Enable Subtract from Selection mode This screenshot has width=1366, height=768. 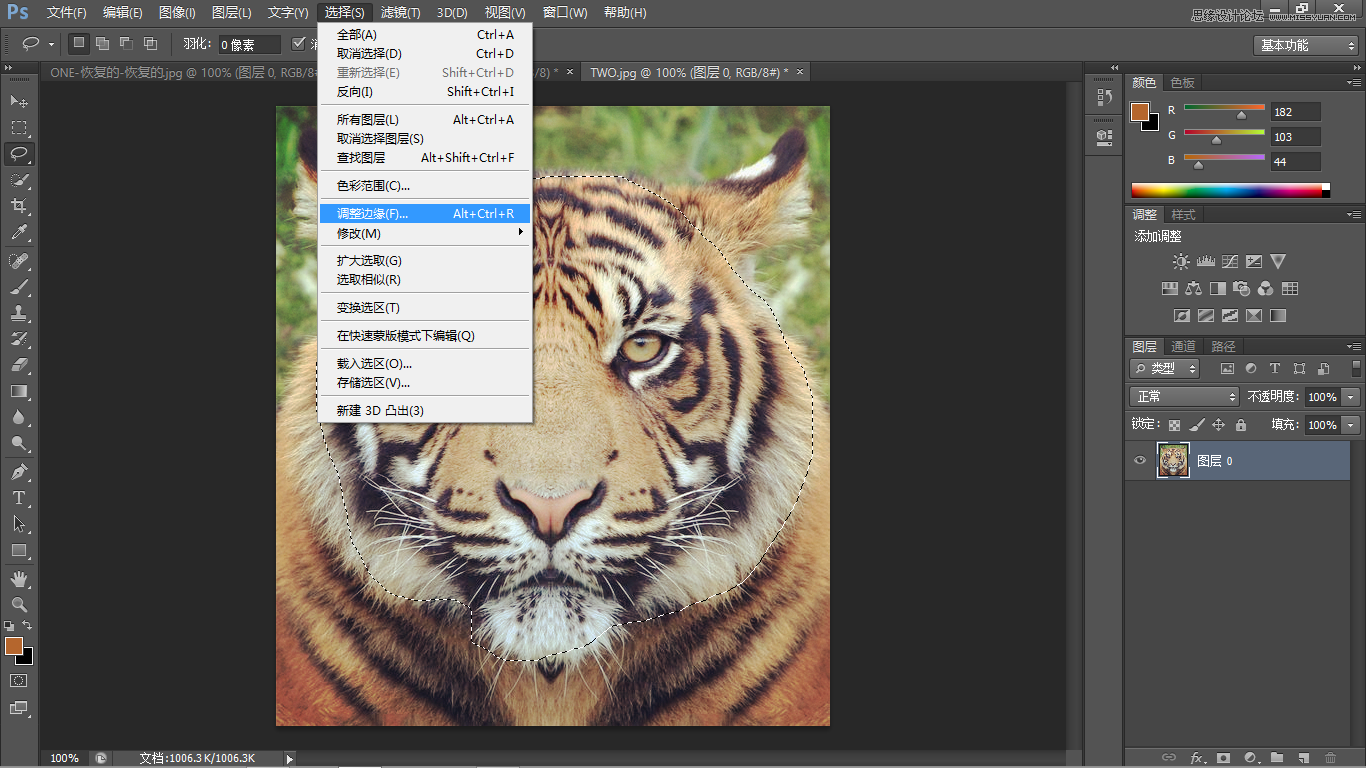tap(126, 44)
